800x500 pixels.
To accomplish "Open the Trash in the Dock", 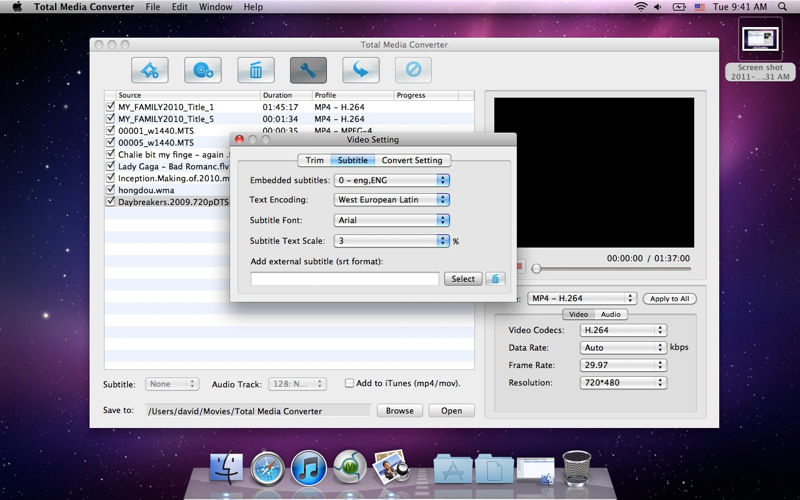I will 577,468.
